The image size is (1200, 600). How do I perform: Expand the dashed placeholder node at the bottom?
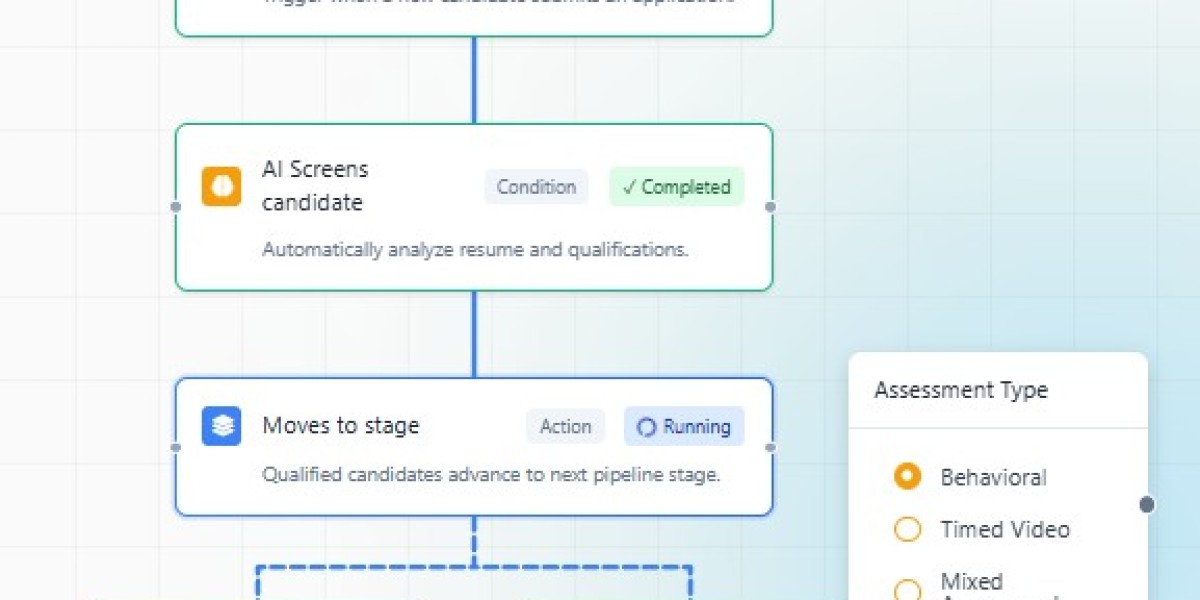click(473, 585)
